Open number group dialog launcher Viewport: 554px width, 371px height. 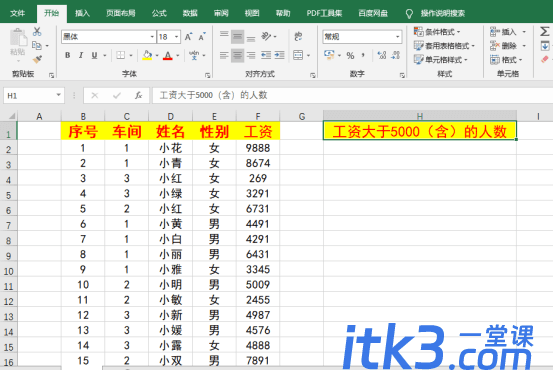402,75
